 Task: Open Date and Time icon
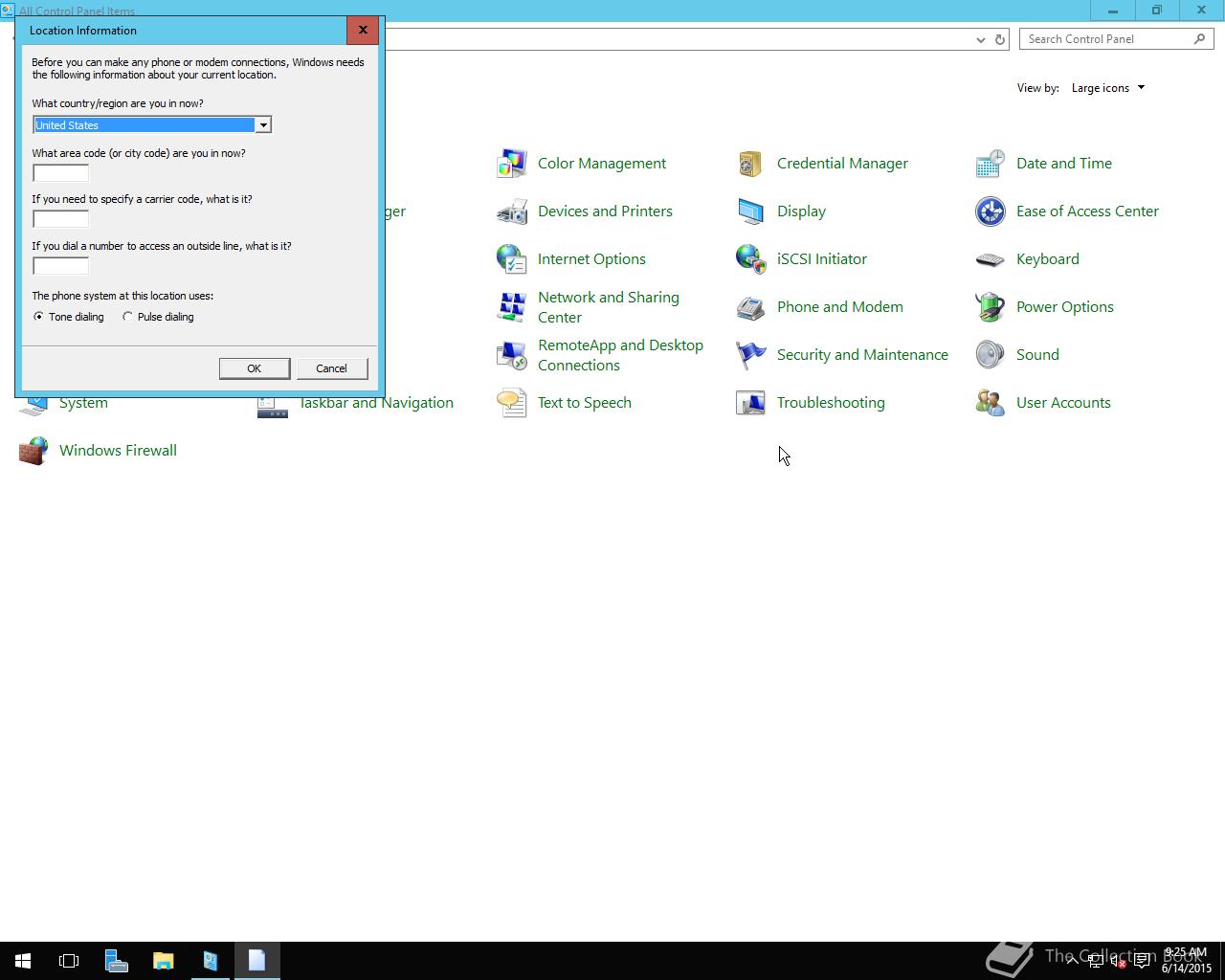(991, 164)
